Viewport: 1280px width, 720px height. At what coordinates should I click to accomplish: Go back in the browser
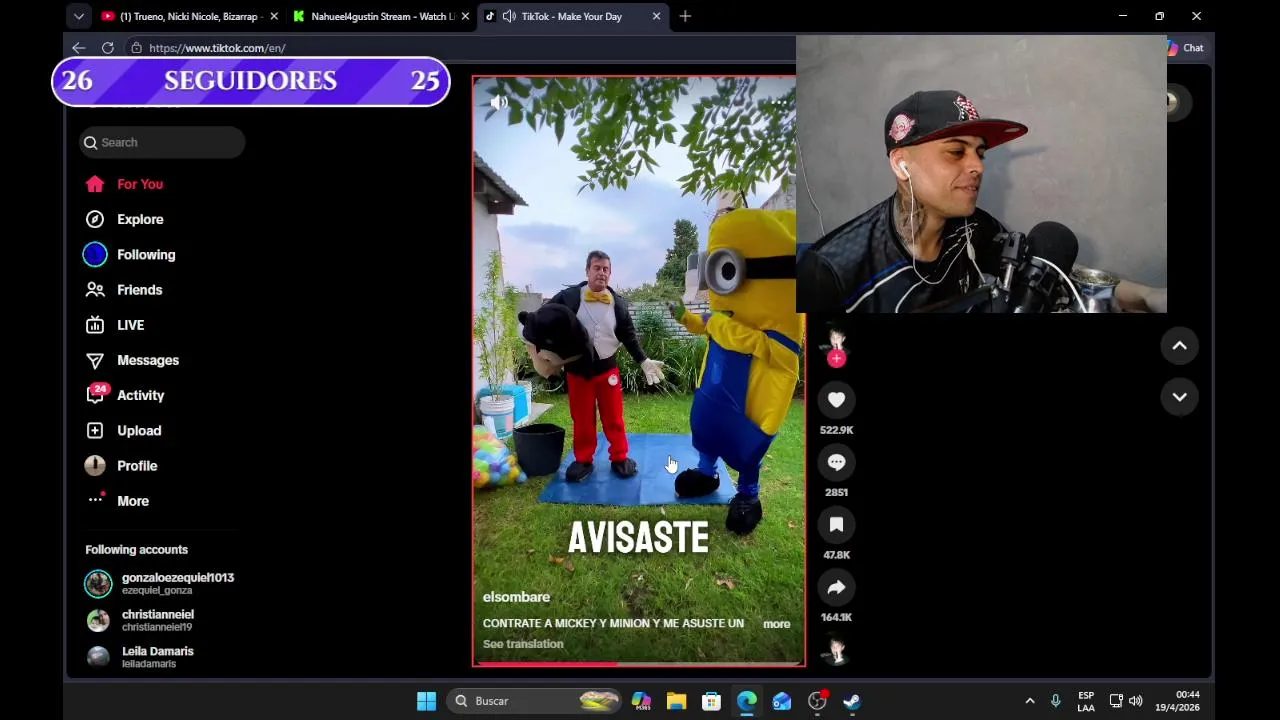coord(78,48)
